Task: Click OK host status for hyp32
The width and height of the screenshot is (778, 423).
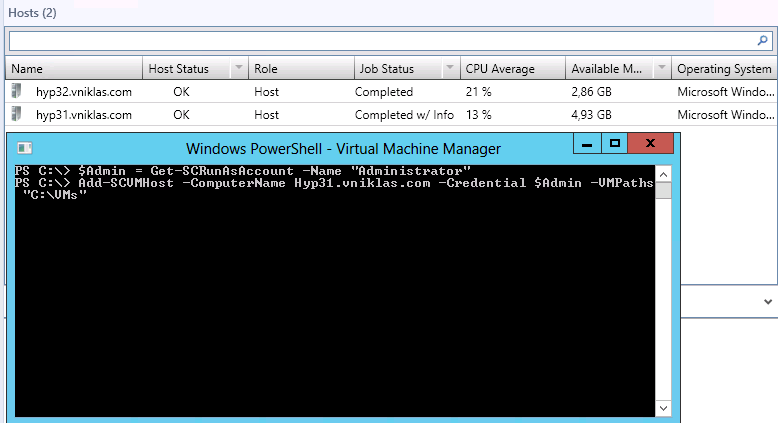Action: coord(181,92)
